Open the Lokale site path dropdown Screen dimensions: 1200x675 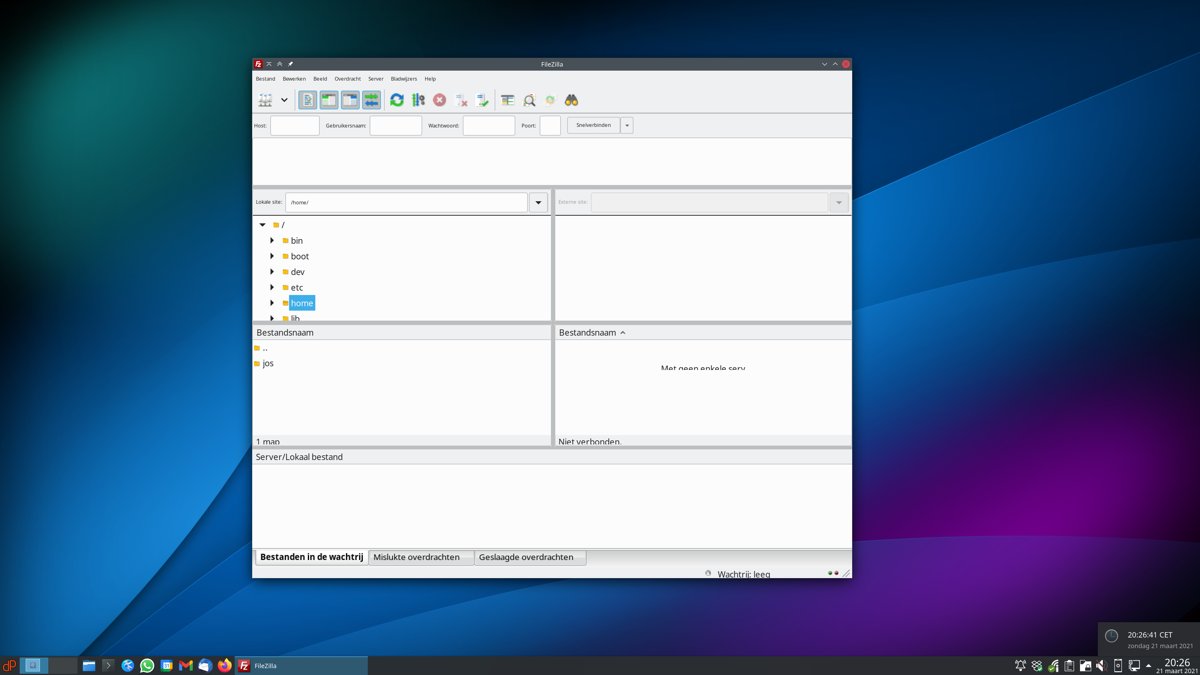pos(538,202)
